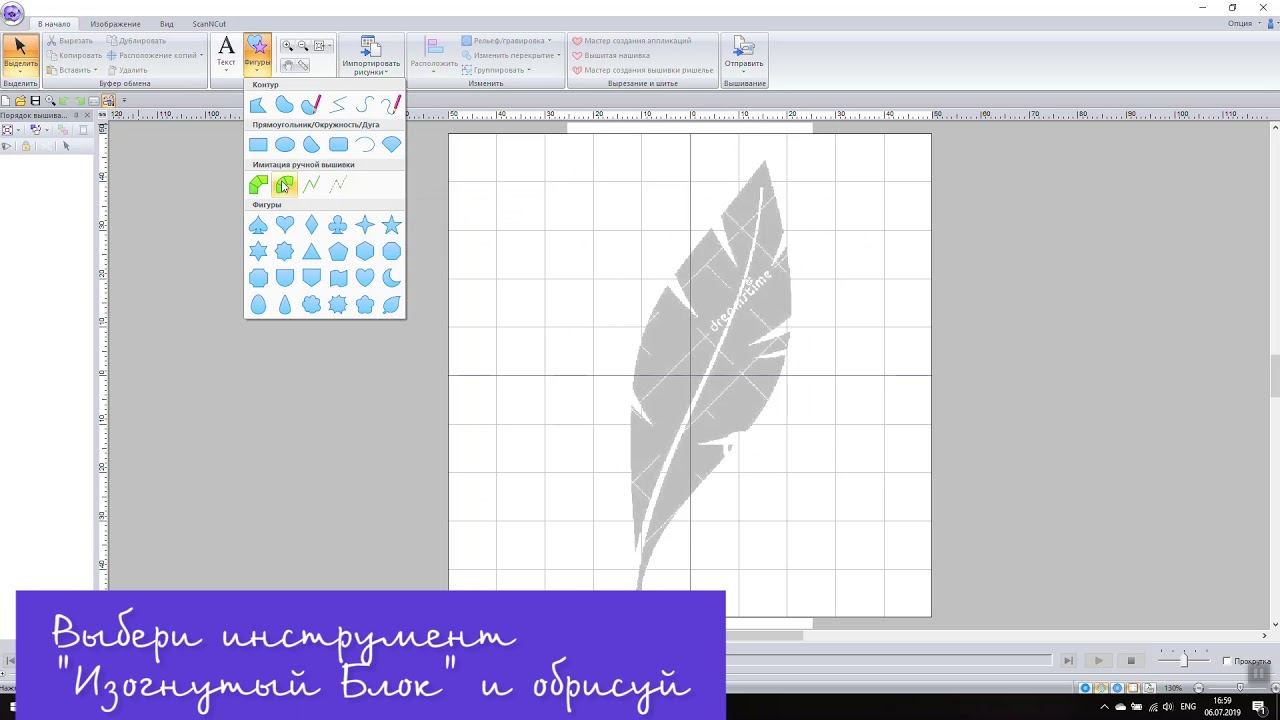Insert the heart shape in first shapes row
The image size is (1280, 720).
tap(285, 225)
